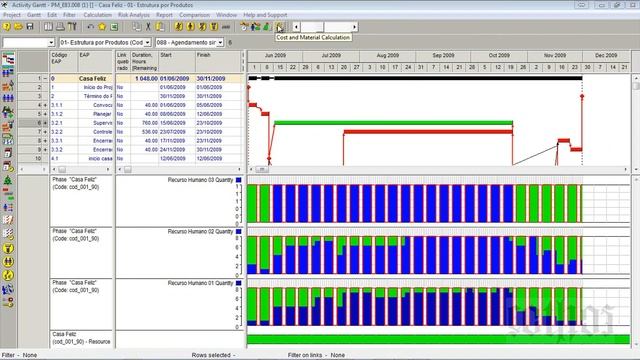The height and width of the screenshot is (360, 640).
Task: Click the clock scheduling calculation toolbar icon
Action: (x=244, y=27)
